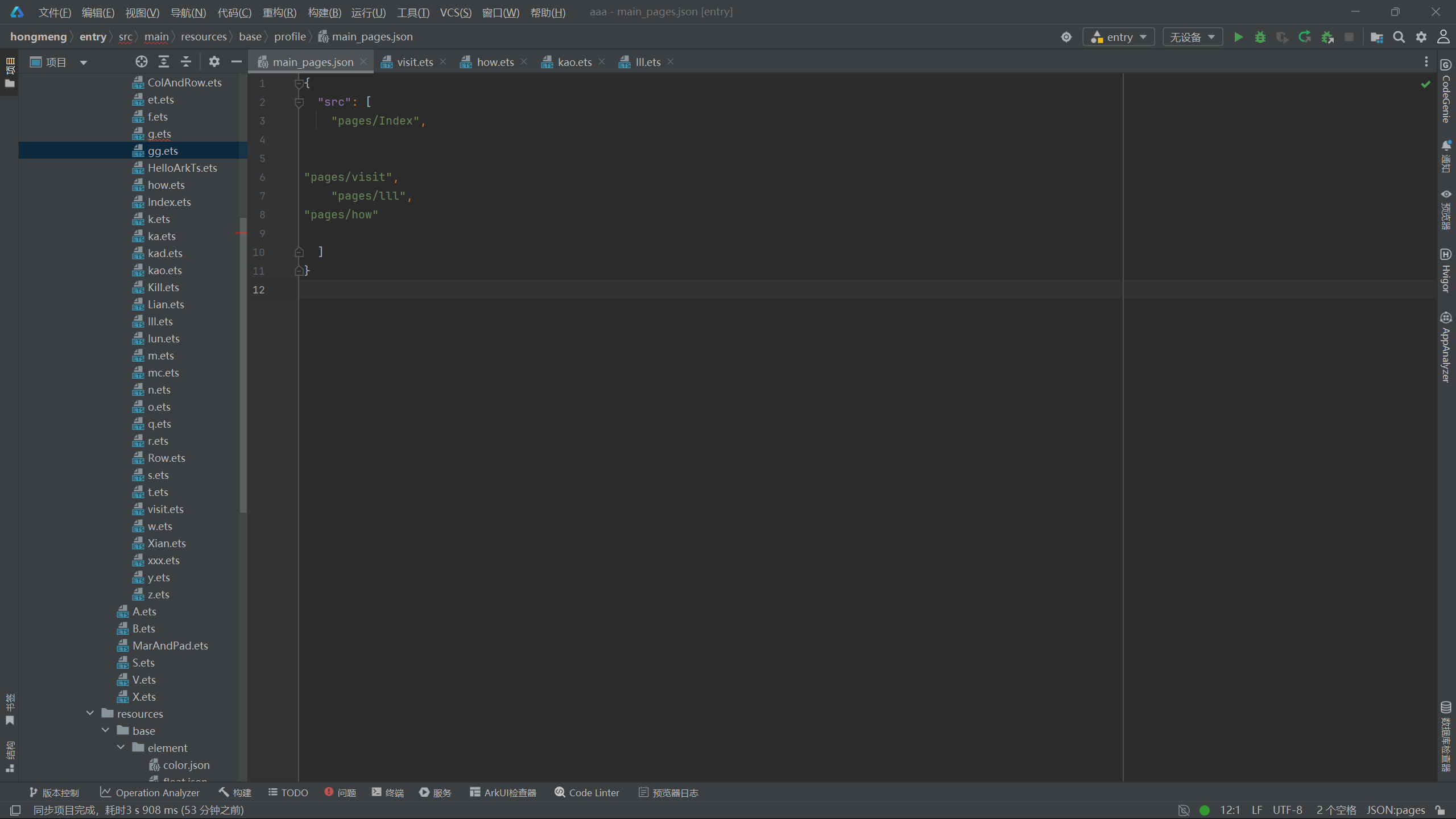
Task: Open editor tabs more-options menu
Action: tap(1426, 61)
